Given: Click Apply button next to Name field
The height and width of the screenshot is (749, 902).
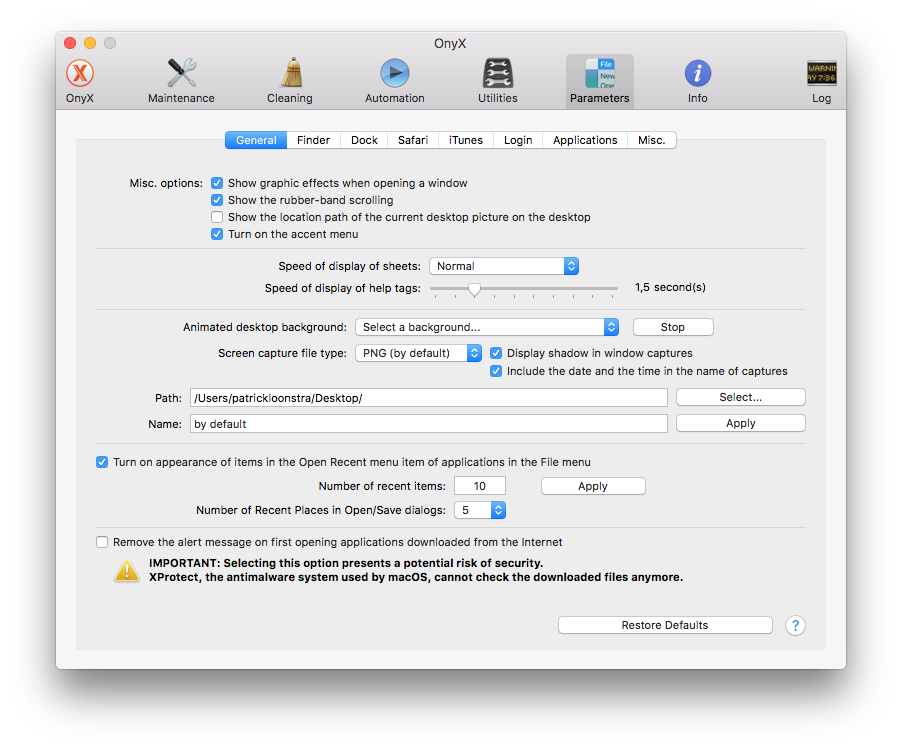Looking at the screenshot, I should tap(740, 423).
